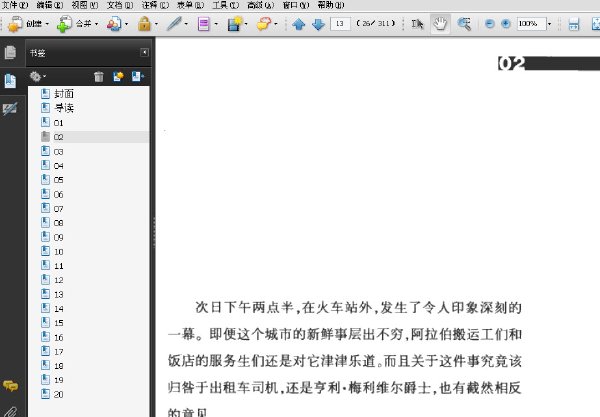Click the navigation pane splitter grip handle
600x417 pixels.
coord(154,233)
